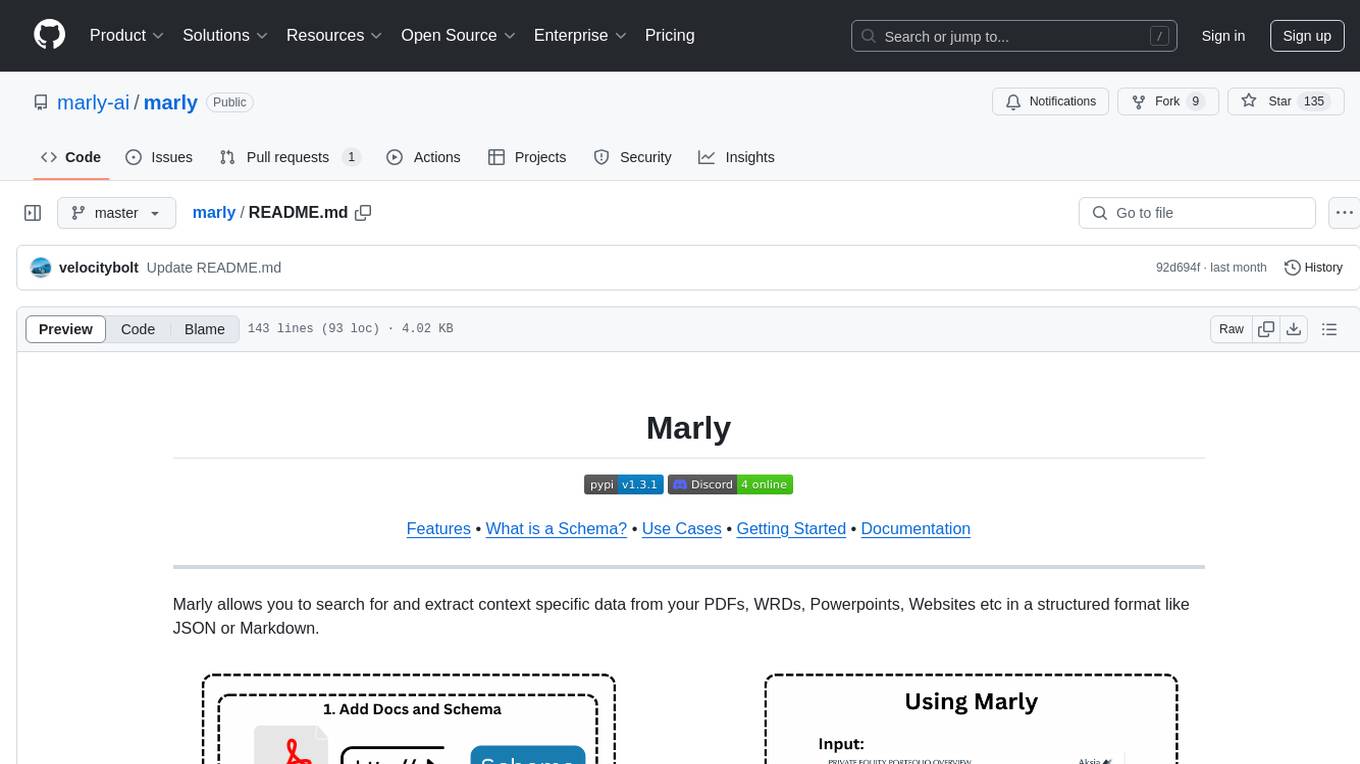Focus the Search or jump to field
The height and width of the screenshot is (764, 1360).
coord(1013,36)
